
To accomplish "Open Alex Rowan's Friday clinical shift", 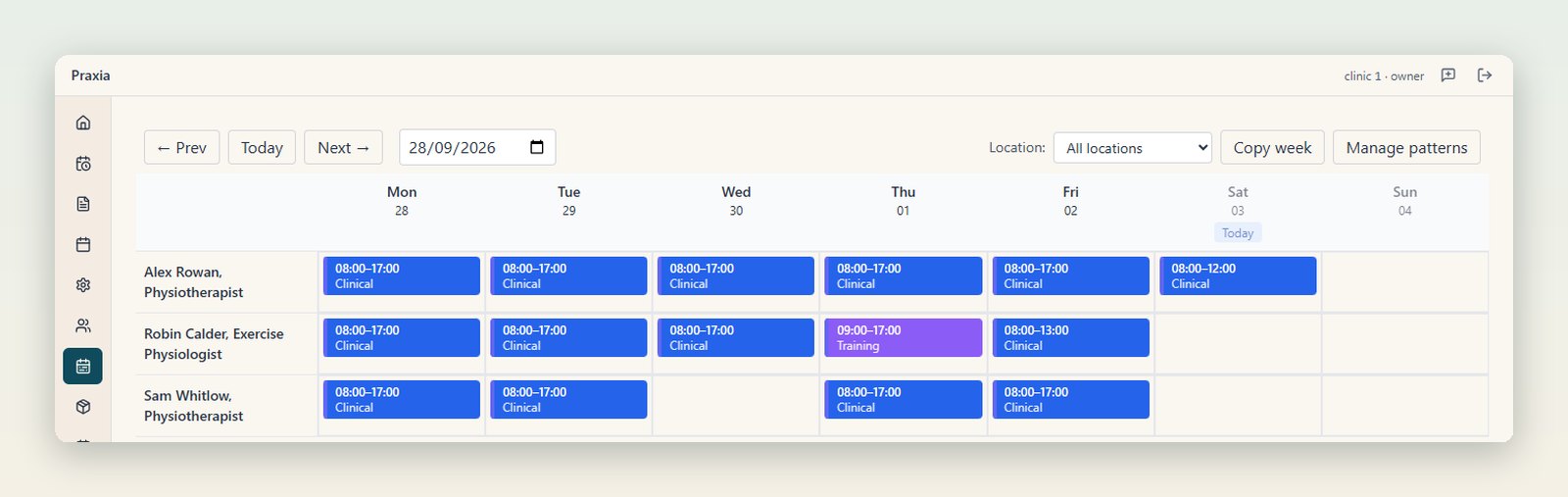I will (x=1071, y=275).
